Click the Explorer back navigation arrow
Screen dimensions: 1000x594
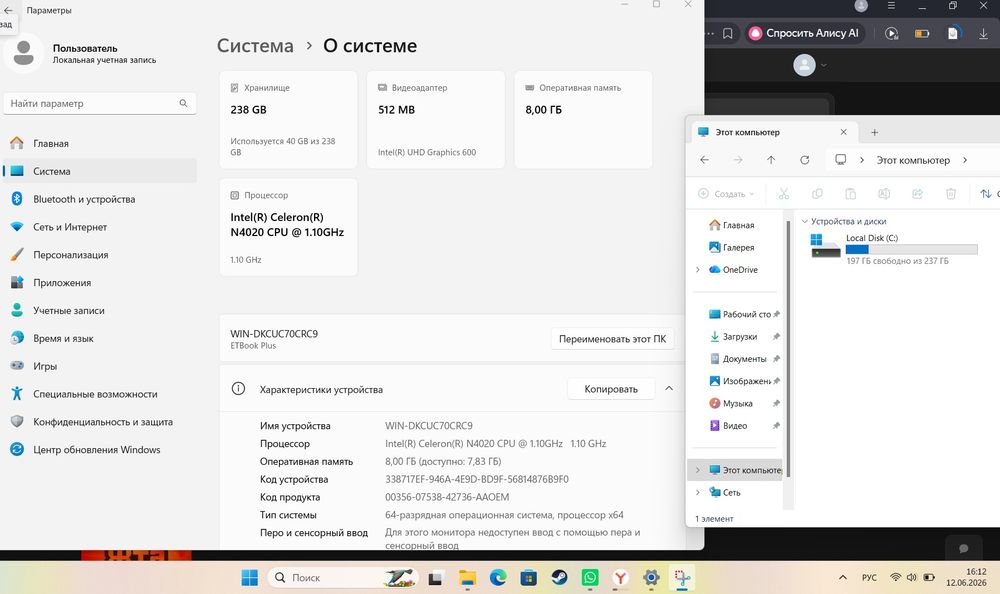pos(704,160)
